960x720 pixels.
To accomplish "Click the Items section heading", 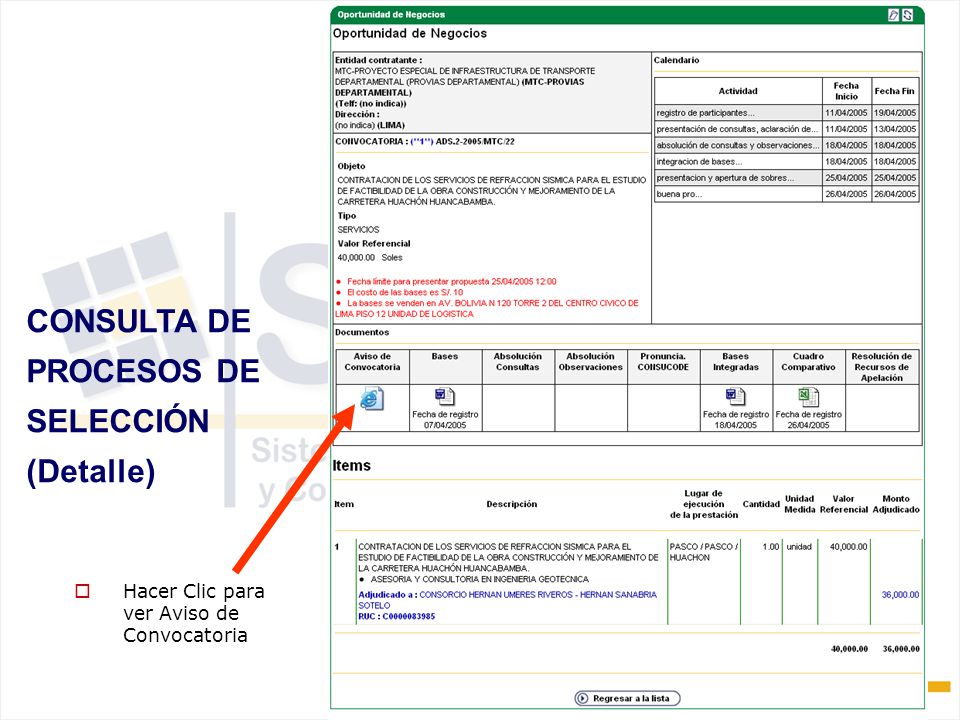I will pos(351,465).
